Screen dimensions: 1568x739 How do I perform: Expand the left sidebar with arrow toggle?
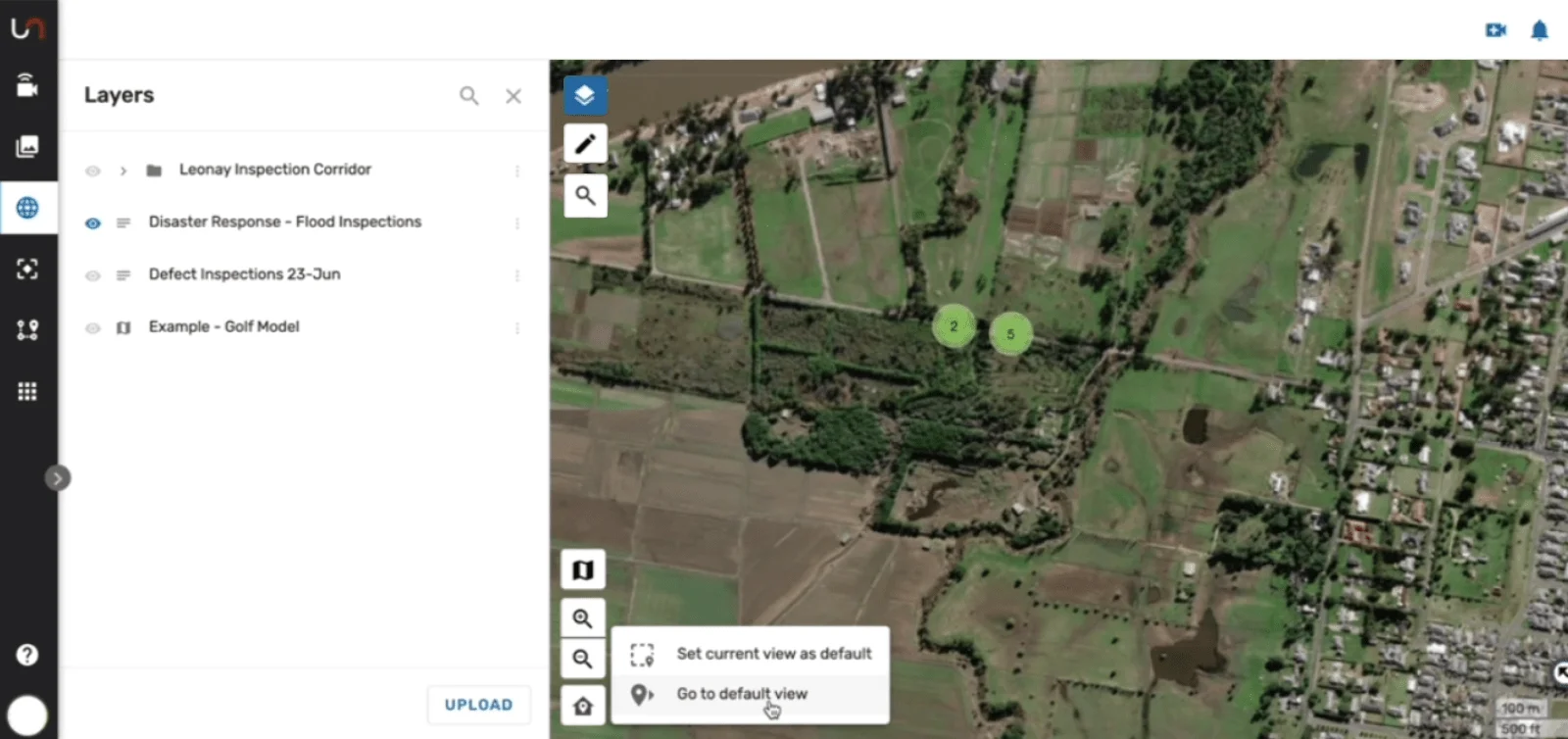tap(58, 478)
